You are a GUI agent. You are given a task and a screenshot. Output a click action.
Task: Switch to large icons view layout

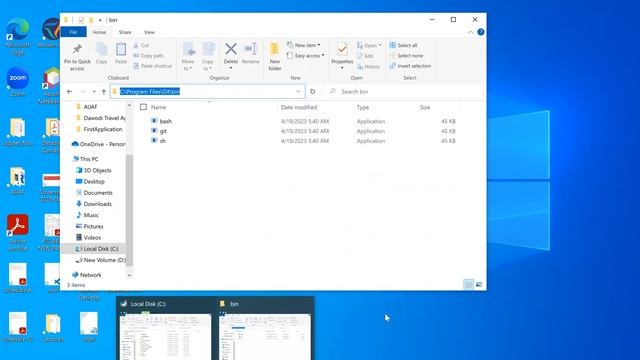(479, 284)
